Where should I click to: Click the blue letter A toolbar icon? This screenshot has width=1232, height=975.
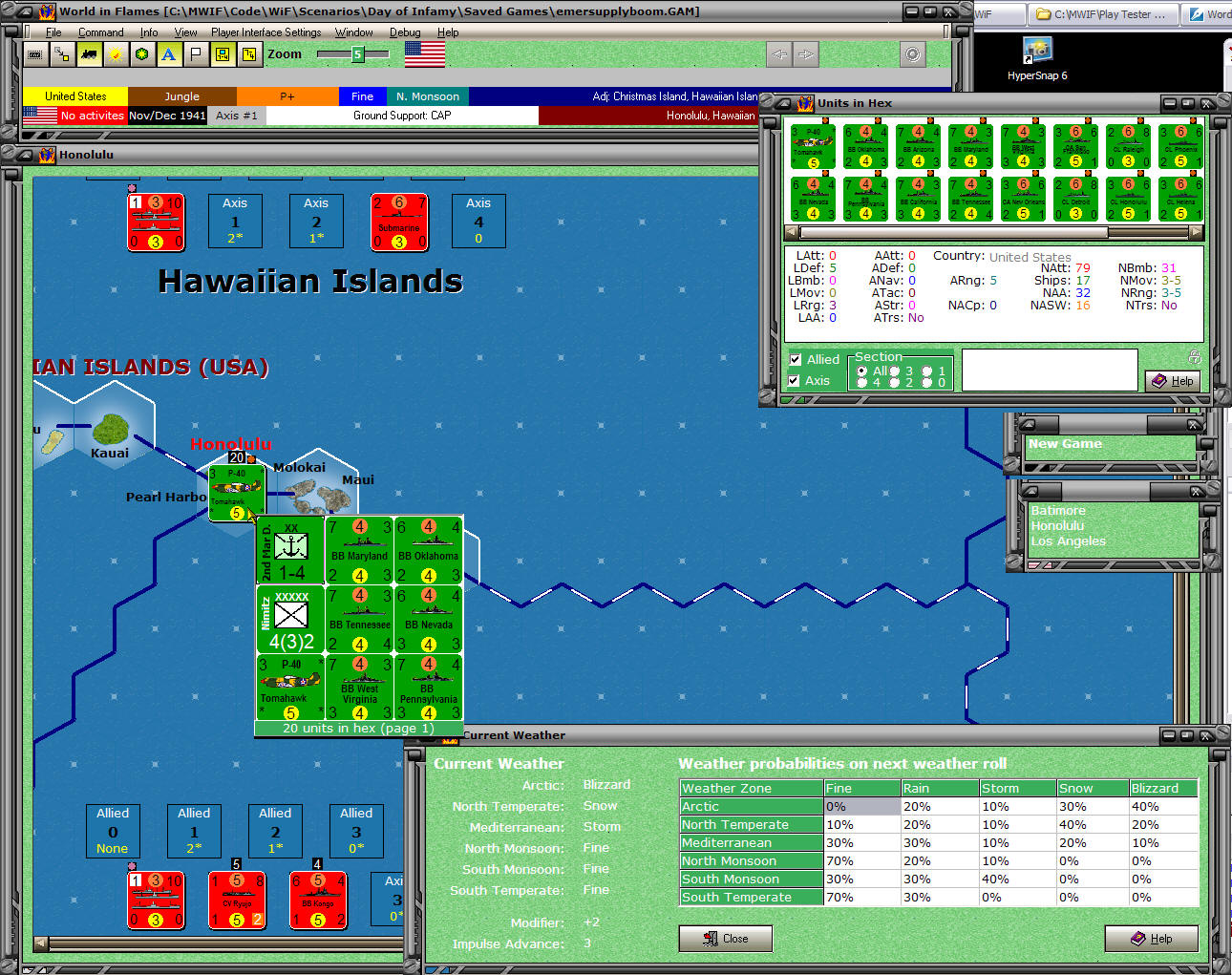click(x=169, y=54)
